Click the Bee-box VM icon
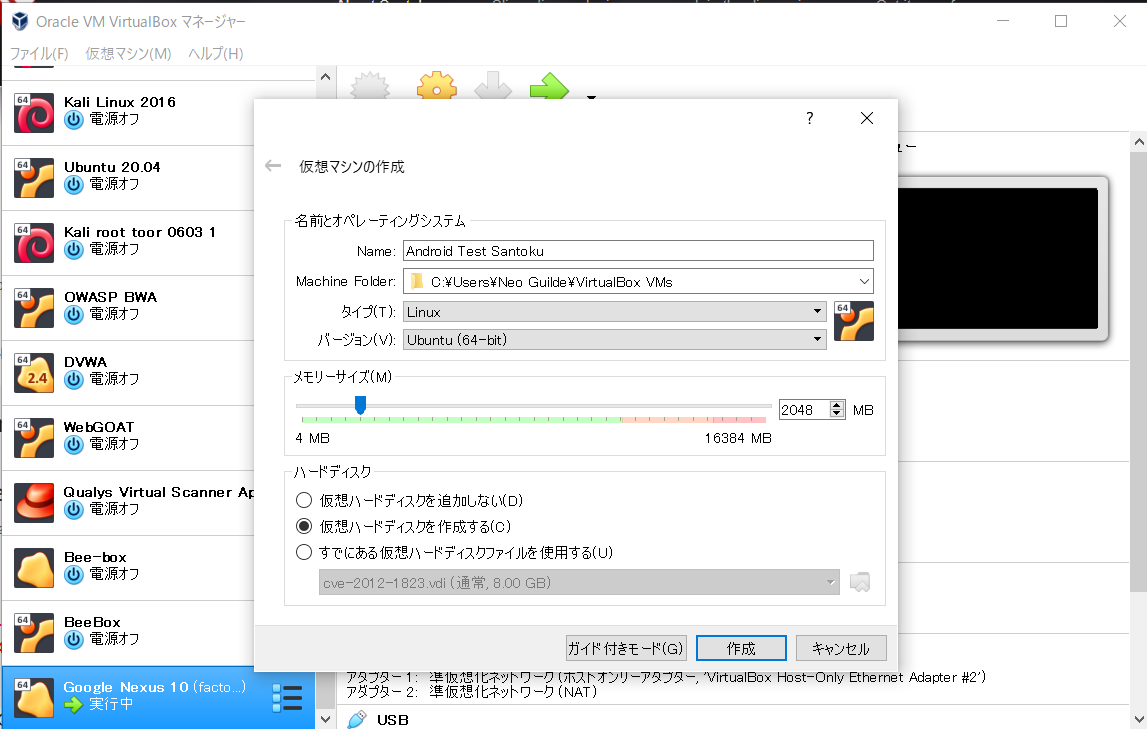 tap(34, 568)
